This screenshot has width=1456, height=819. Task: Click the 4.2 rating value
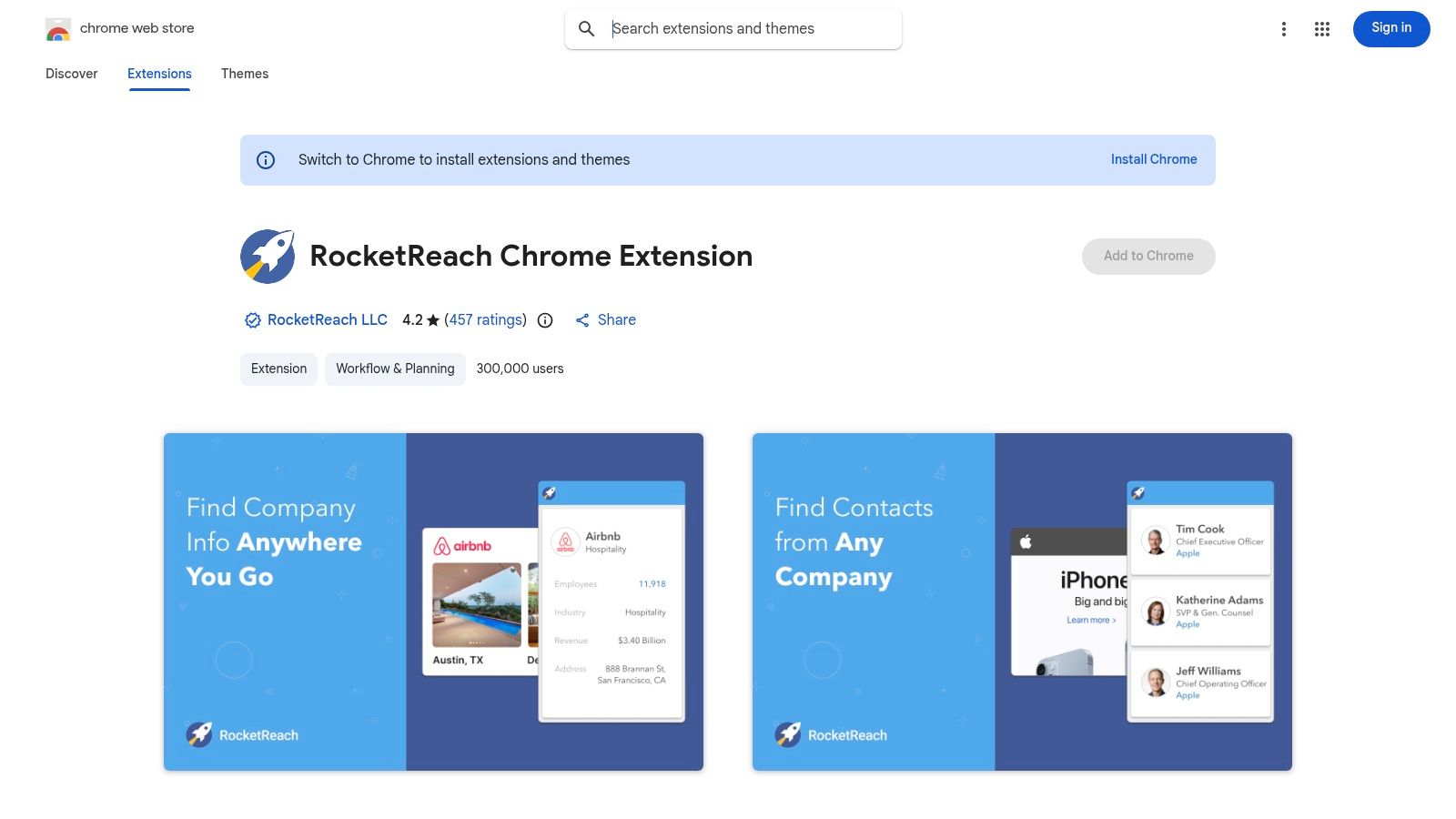click(x=412, y=320)
